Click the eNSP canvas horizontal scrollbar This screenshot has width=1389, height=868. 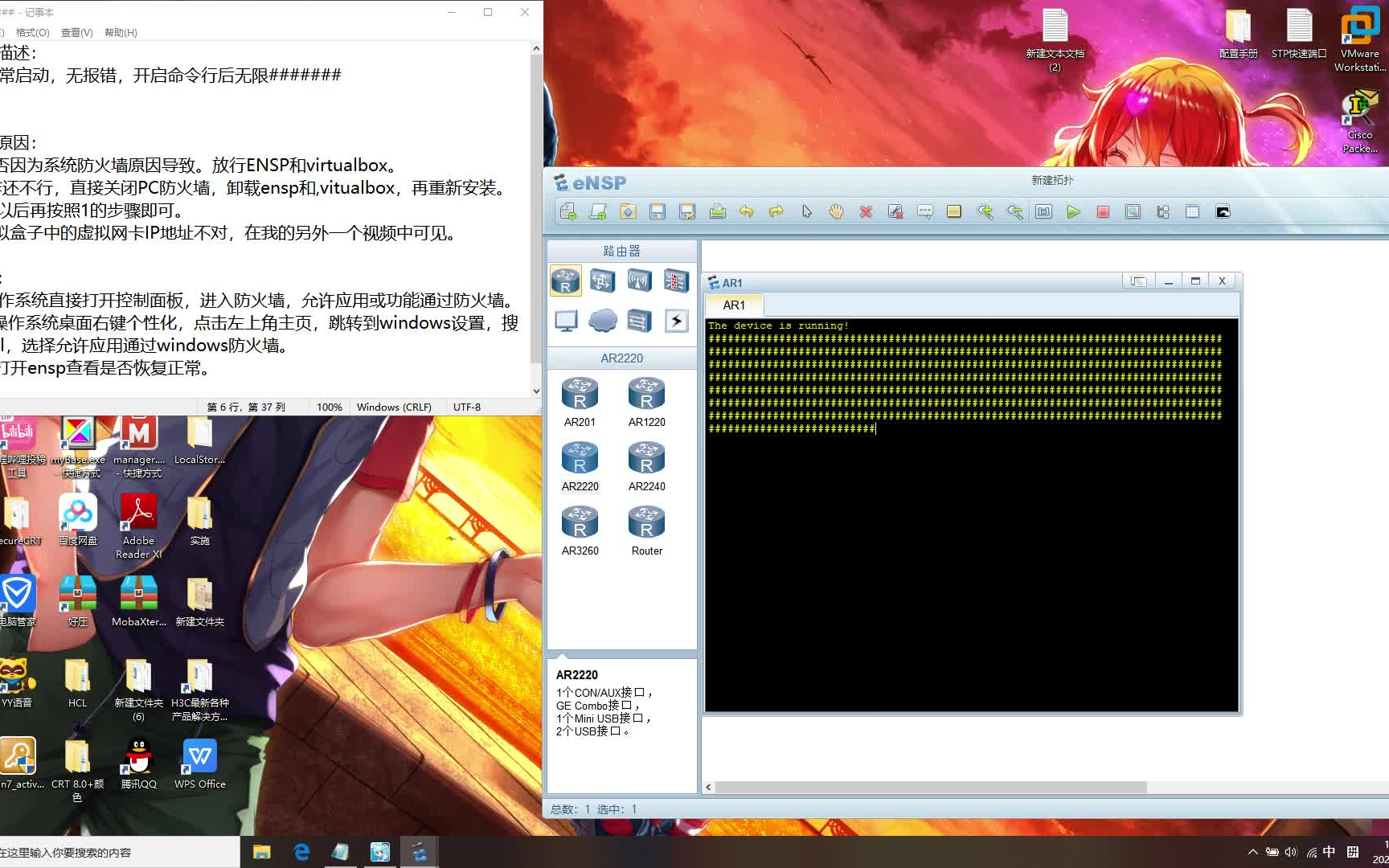[x=931, y=787]
